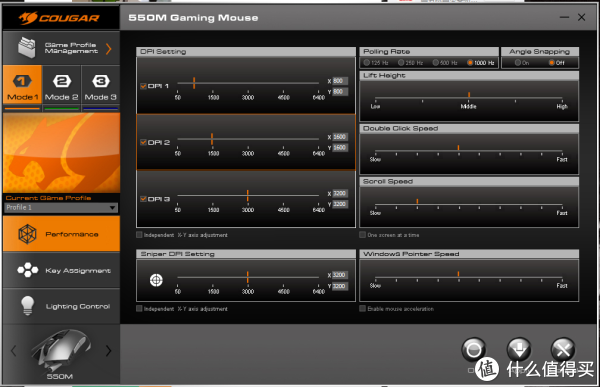
Task: Click the DPI 1 X value field
Action: click(340, 81)
